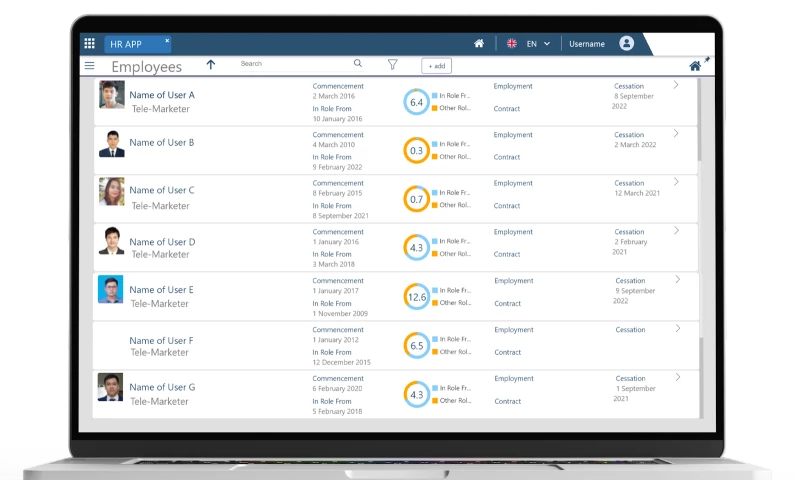Open the user profile avatar icon
The image size is (800, 480).
tap(627, 43)
